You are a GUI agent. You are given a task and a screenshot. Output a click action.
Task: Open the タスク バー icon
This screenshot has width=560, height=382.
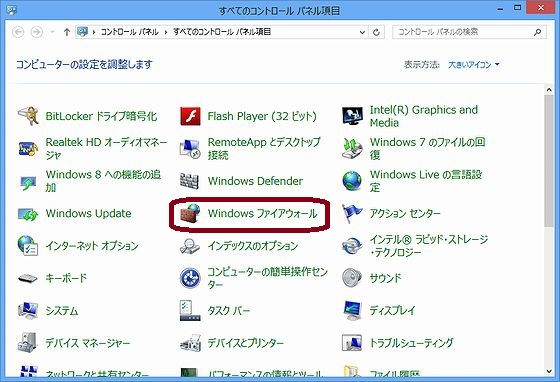[190, 311]
